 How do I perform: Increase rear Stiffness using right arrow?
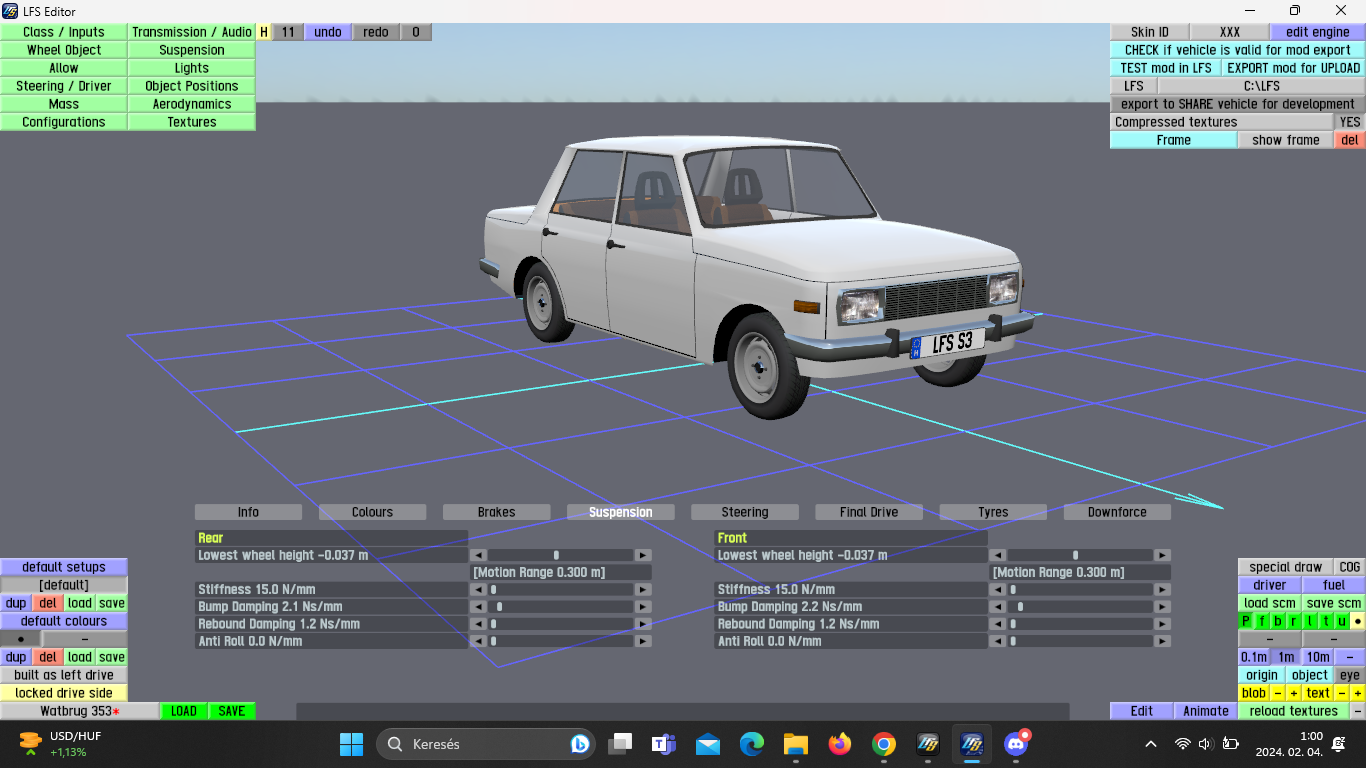coord(643,590)
